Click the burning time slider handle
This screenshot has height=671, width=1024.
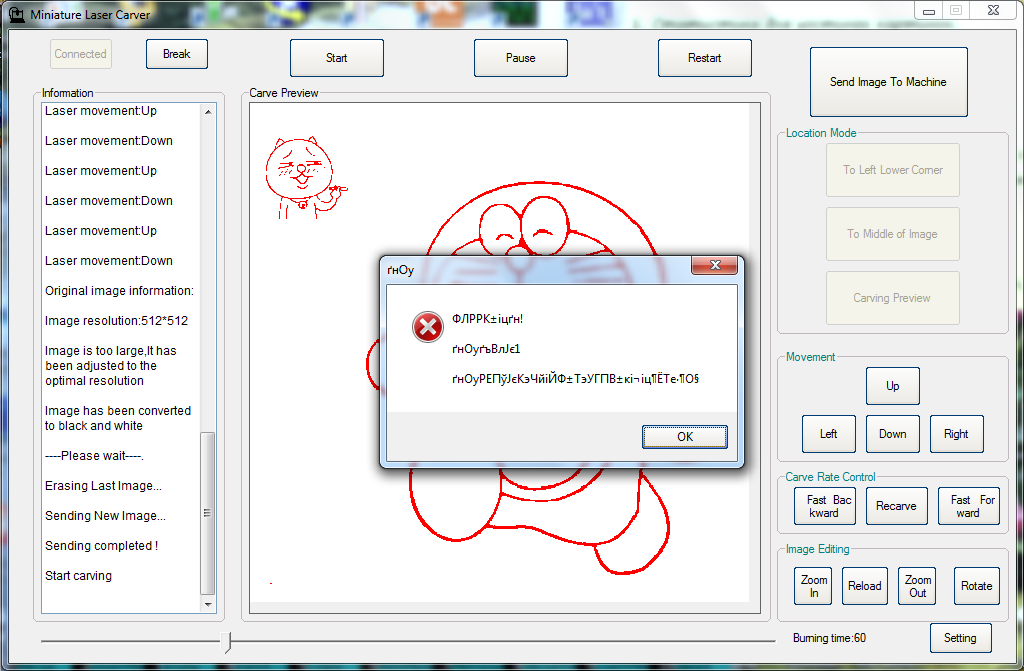226,642
